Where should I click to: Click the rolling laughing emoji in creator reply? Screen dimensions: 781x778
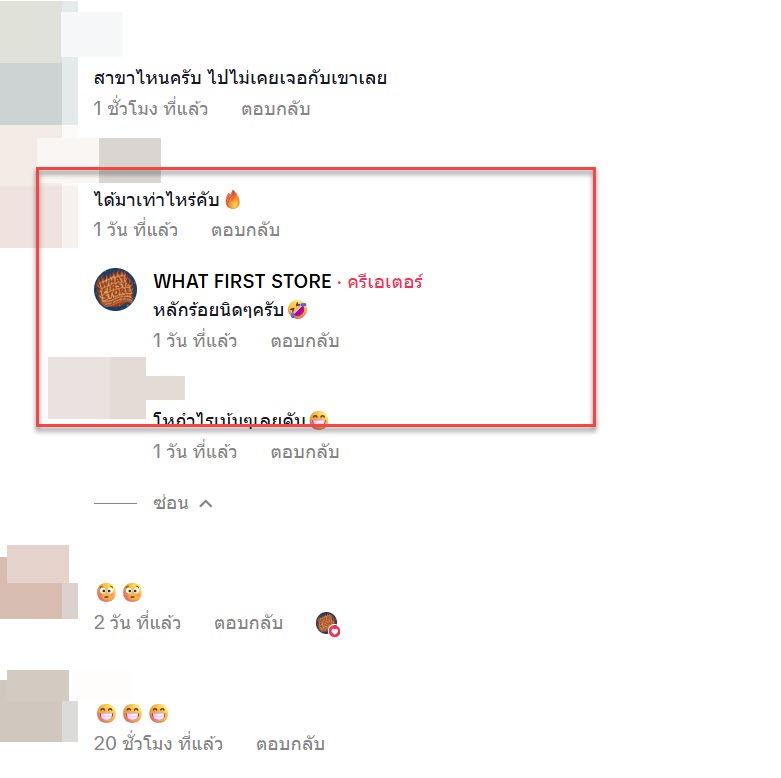coord(297,310)
